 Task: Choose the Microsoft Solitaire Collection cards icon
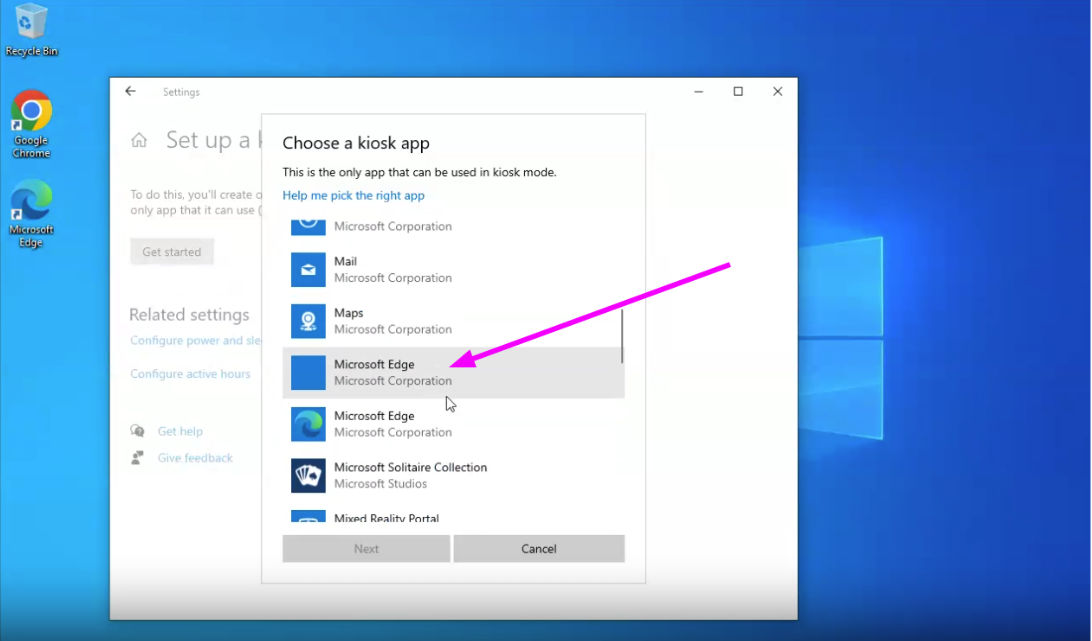pyautogui.click(x=308, y=475)
